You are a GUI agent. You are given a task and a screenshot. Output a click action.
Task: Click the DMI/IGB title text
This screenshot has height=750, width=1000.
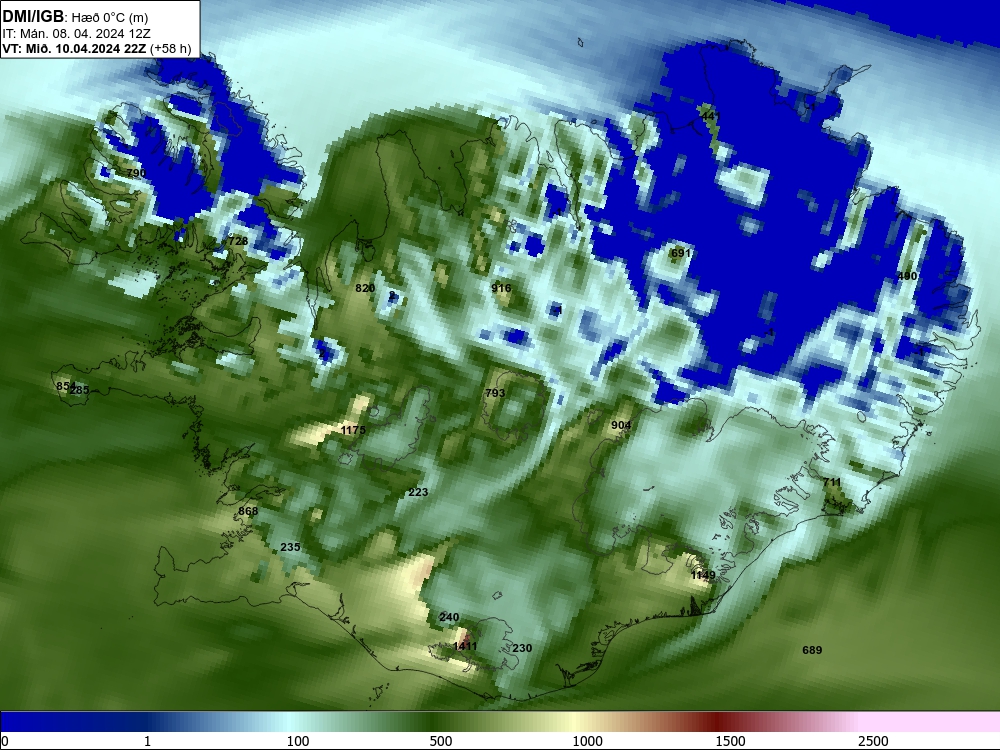pyautogui.click(x=33, y=16)
